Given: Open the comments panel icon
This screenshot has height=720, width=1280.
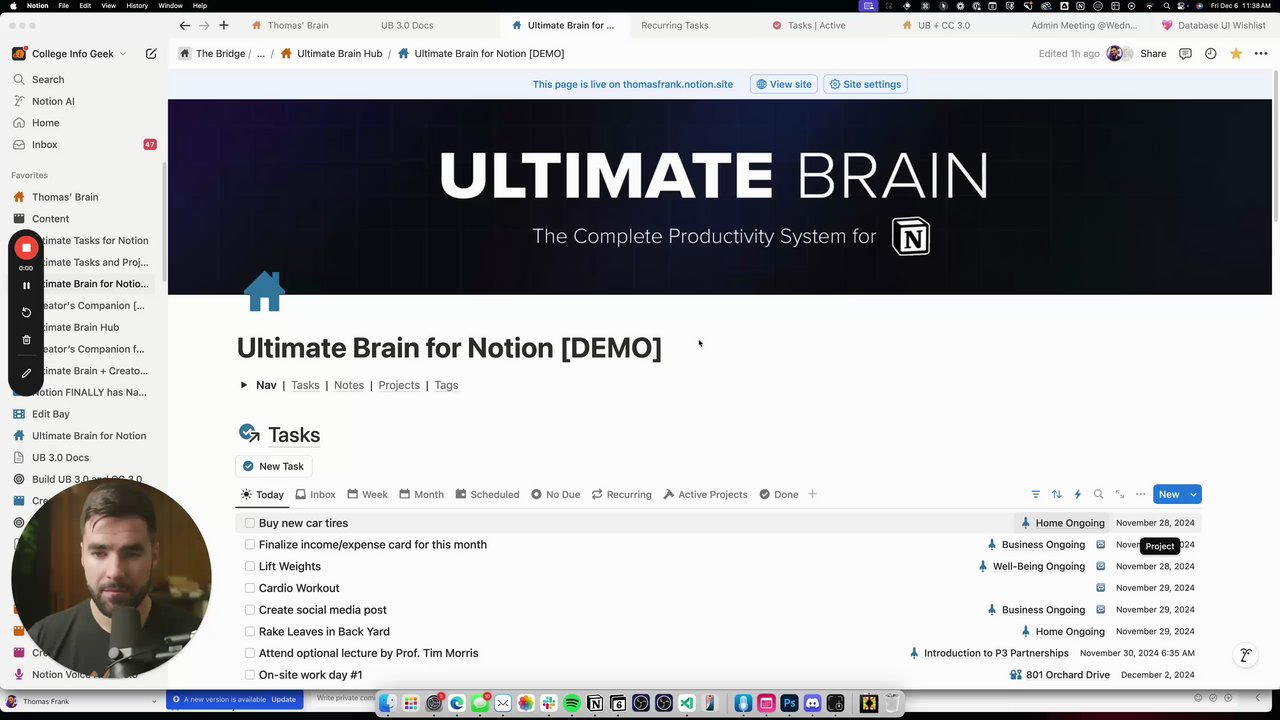Looking at the screenshot, I should [x=1185, y=54].
